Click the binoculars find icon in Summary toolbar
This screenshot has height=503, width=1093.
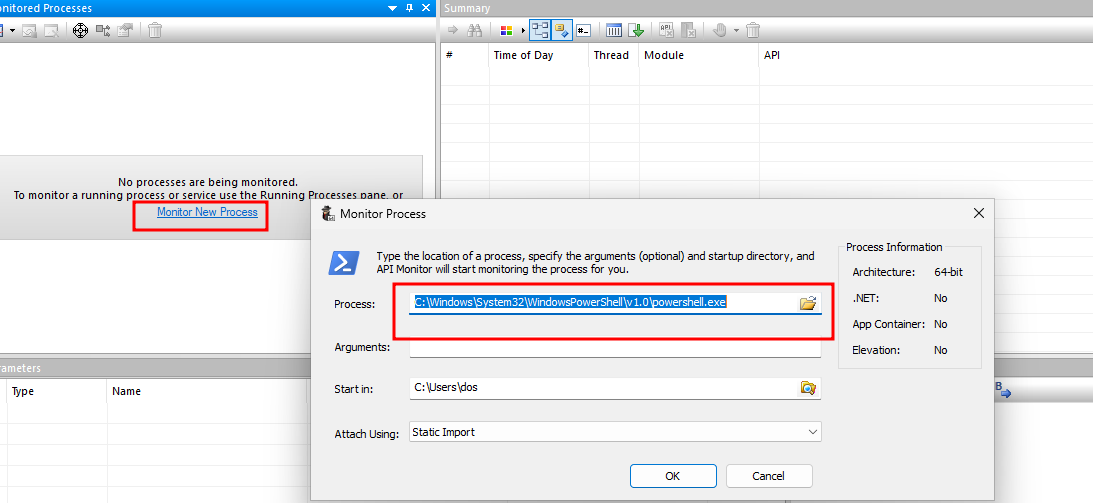(x=476, y=31)
